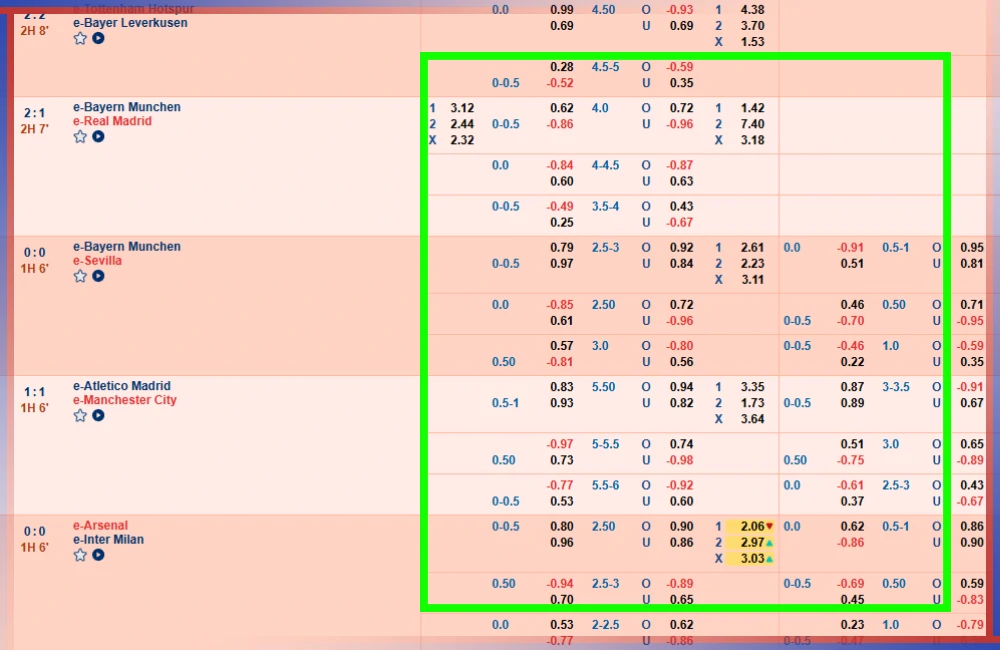
Task: Add Atletico Madrid vs Manchester City to favorites
Action: pos(80,415)
